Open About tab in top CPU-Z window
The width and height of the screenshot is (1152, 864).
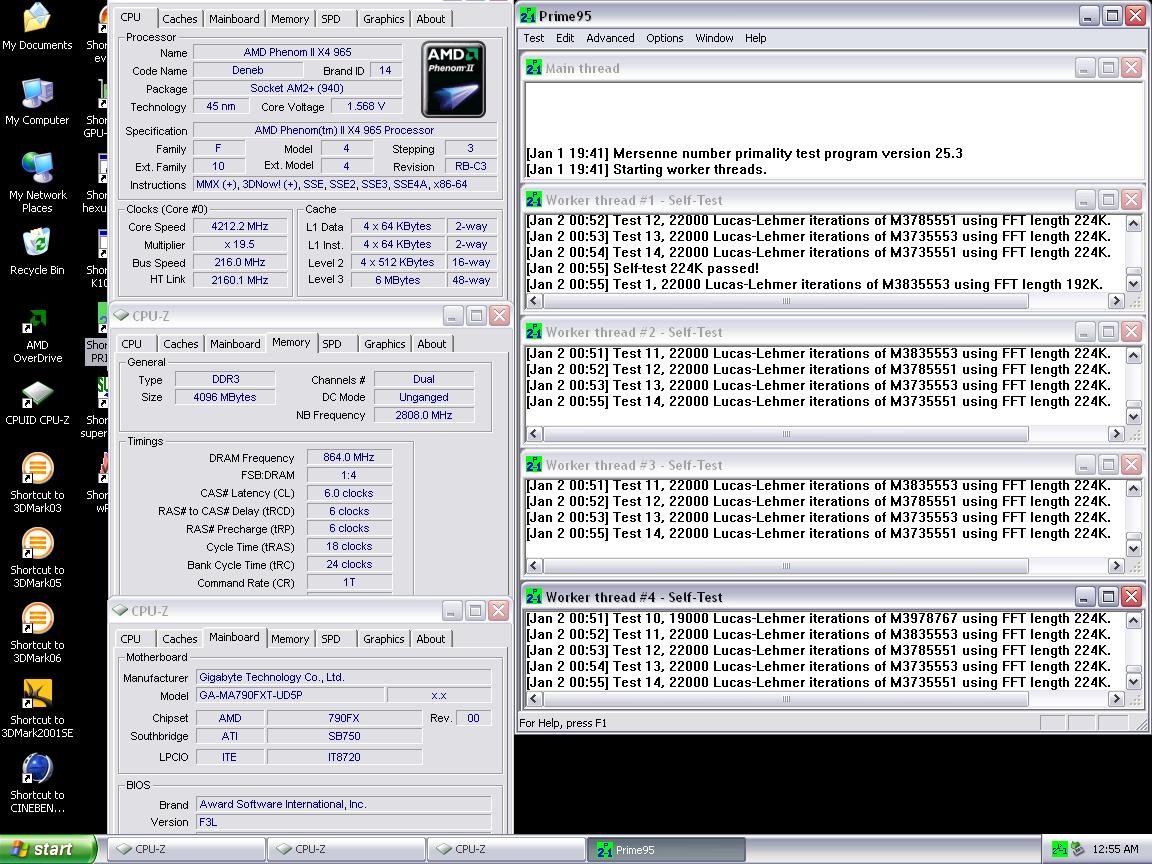(x=431, y=19)
